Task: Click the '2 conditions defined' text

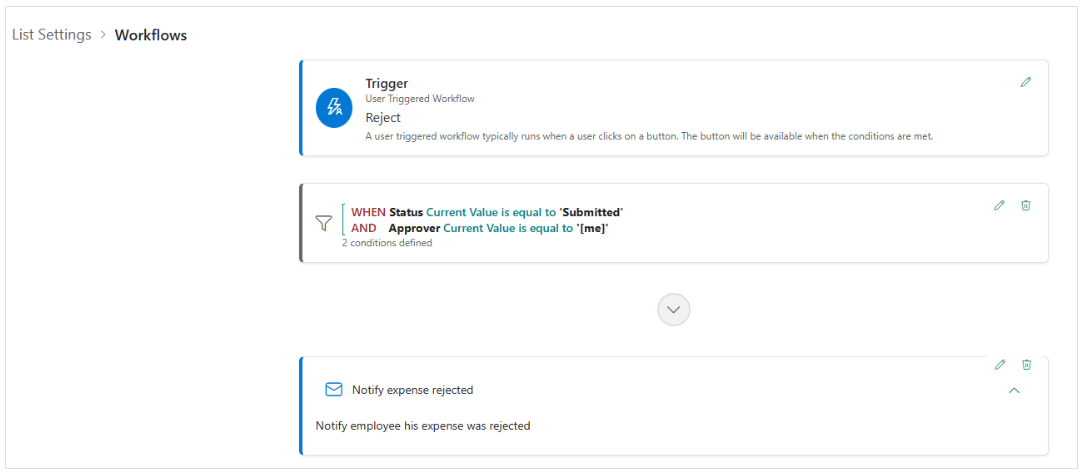Action: (387, 243)
